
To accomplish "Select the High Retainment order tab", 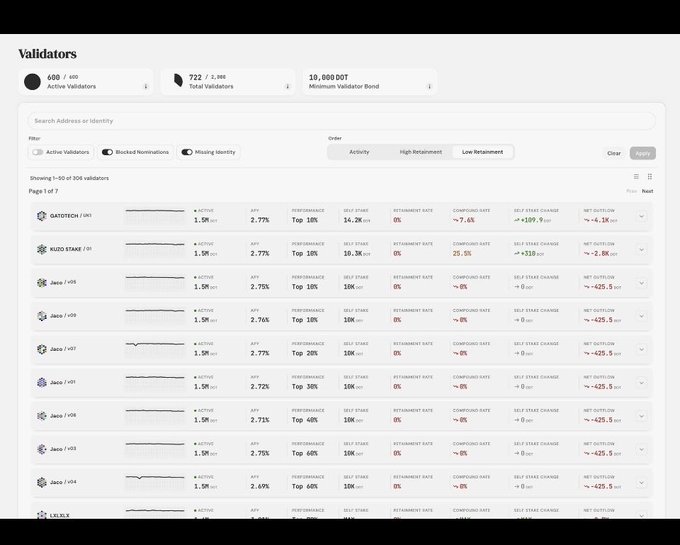I will [421, 152].
